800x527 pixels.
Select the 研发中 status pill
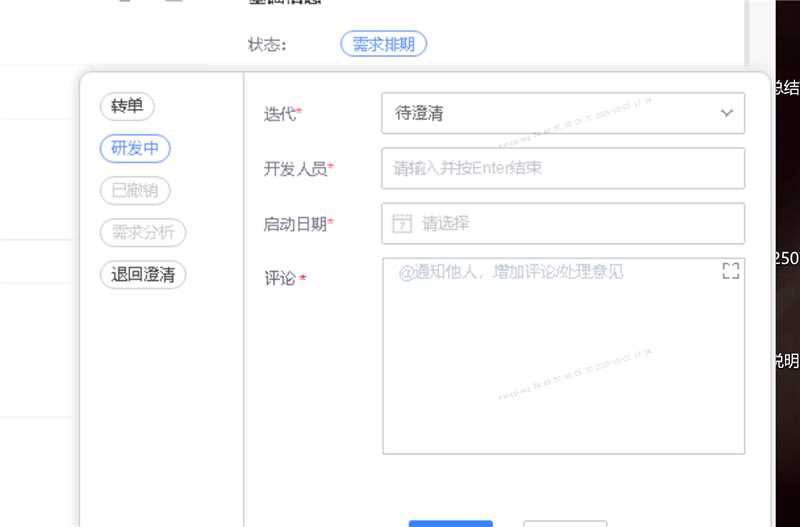point(135,148)
